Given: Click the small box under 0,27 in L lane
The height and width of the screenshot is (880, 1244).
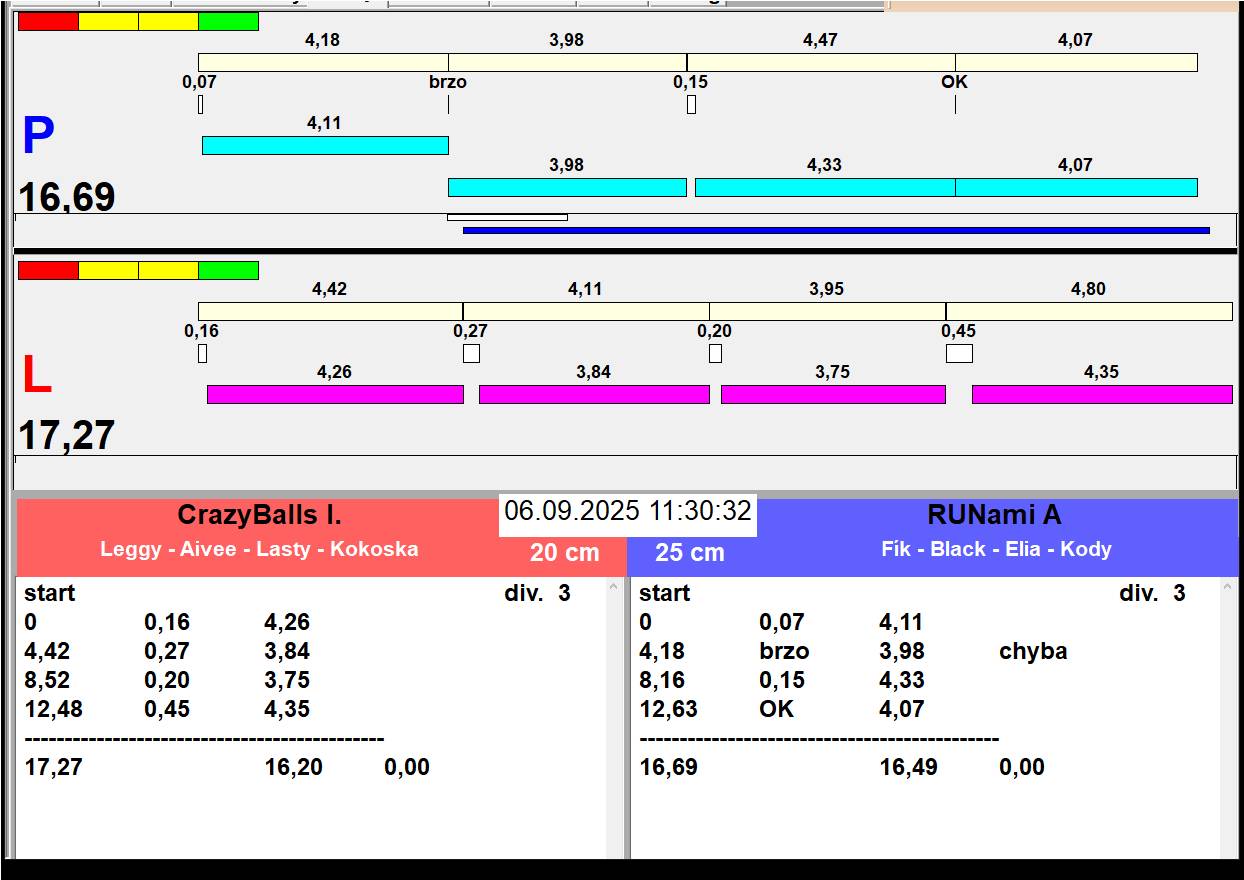Looking at the screenshot, I should [471, 353].
